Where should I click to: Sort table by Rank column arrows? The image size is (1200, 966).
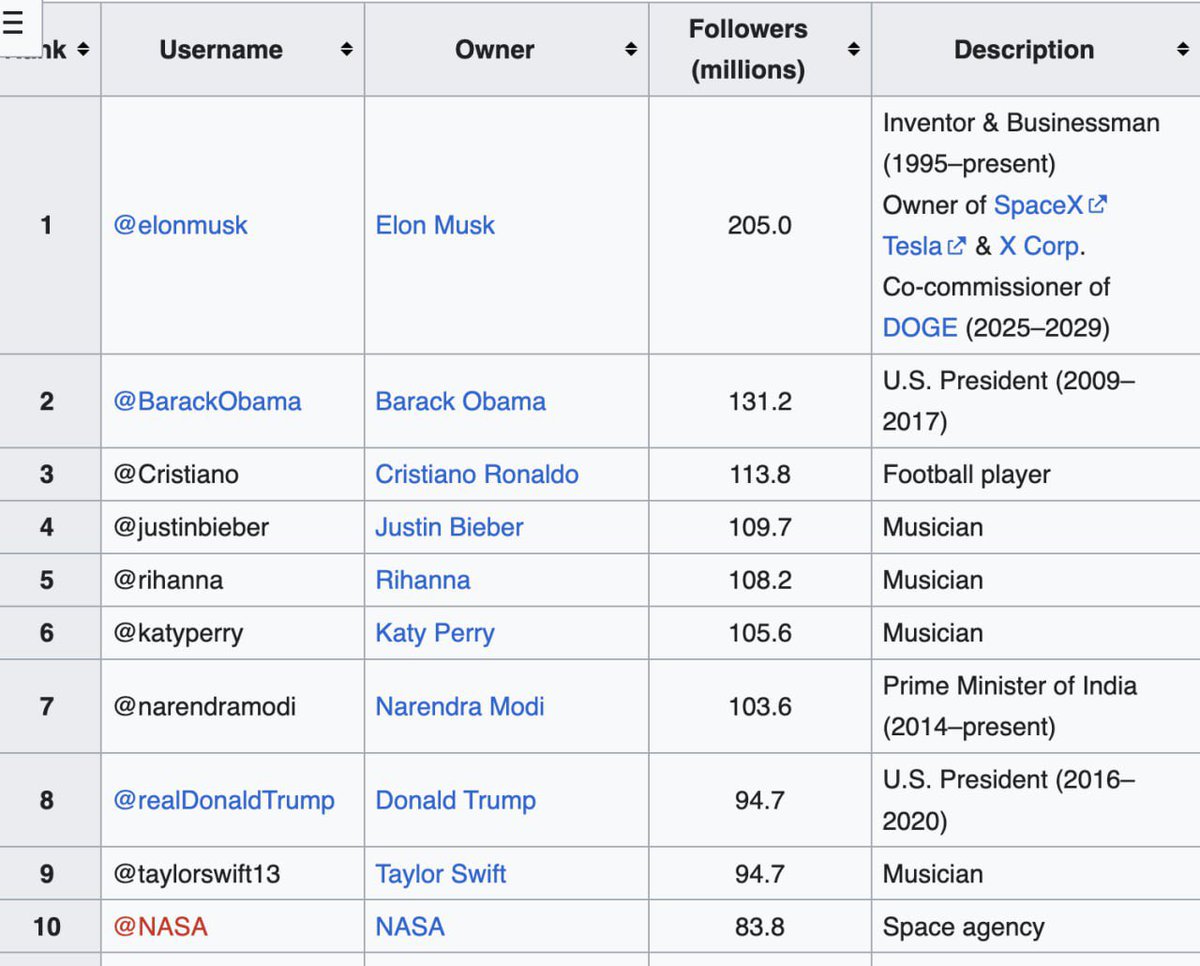click(x=83, y=49)
